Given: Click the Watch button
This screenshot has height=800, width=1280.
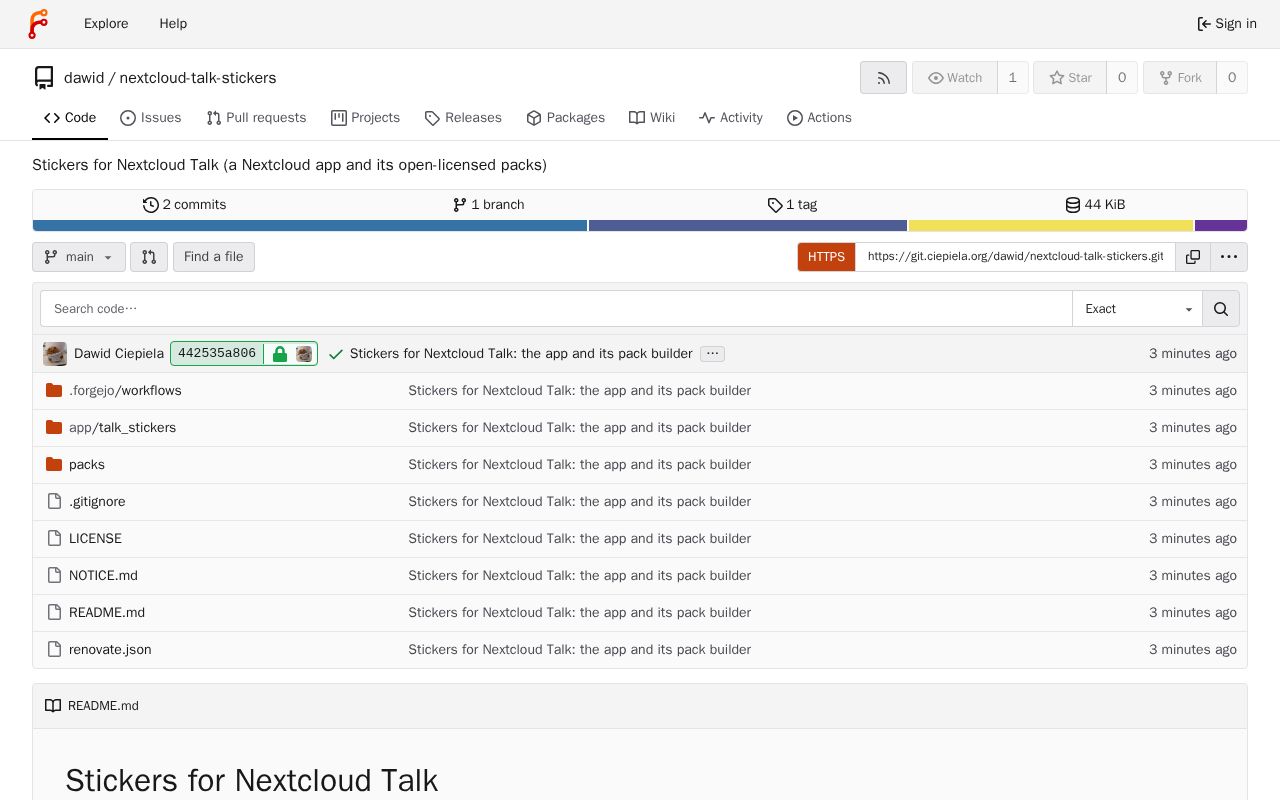Looking at the screenshot, I should point(954,78).
